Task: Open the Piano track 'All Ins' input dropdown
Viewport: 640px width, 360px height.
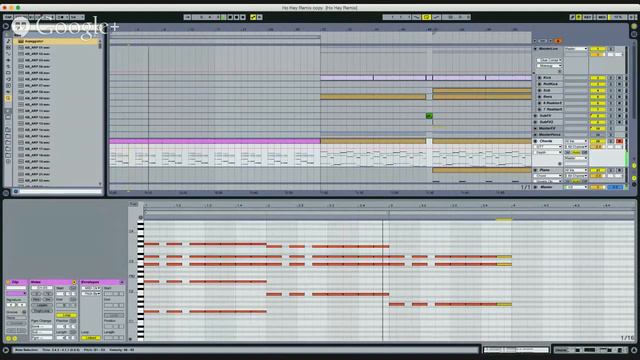Action: [x=576, y=170]
